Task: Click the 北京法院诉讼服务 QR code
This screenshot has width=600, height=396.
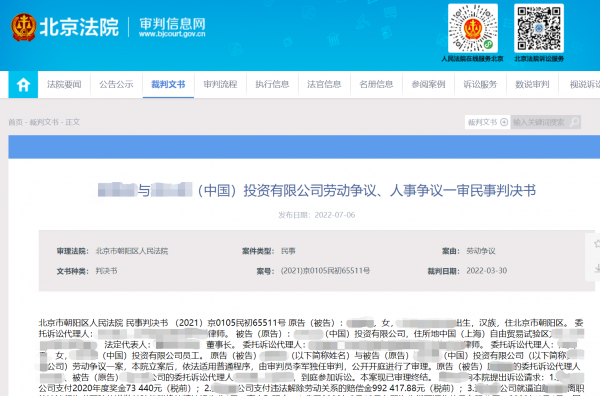Action: 539,28
